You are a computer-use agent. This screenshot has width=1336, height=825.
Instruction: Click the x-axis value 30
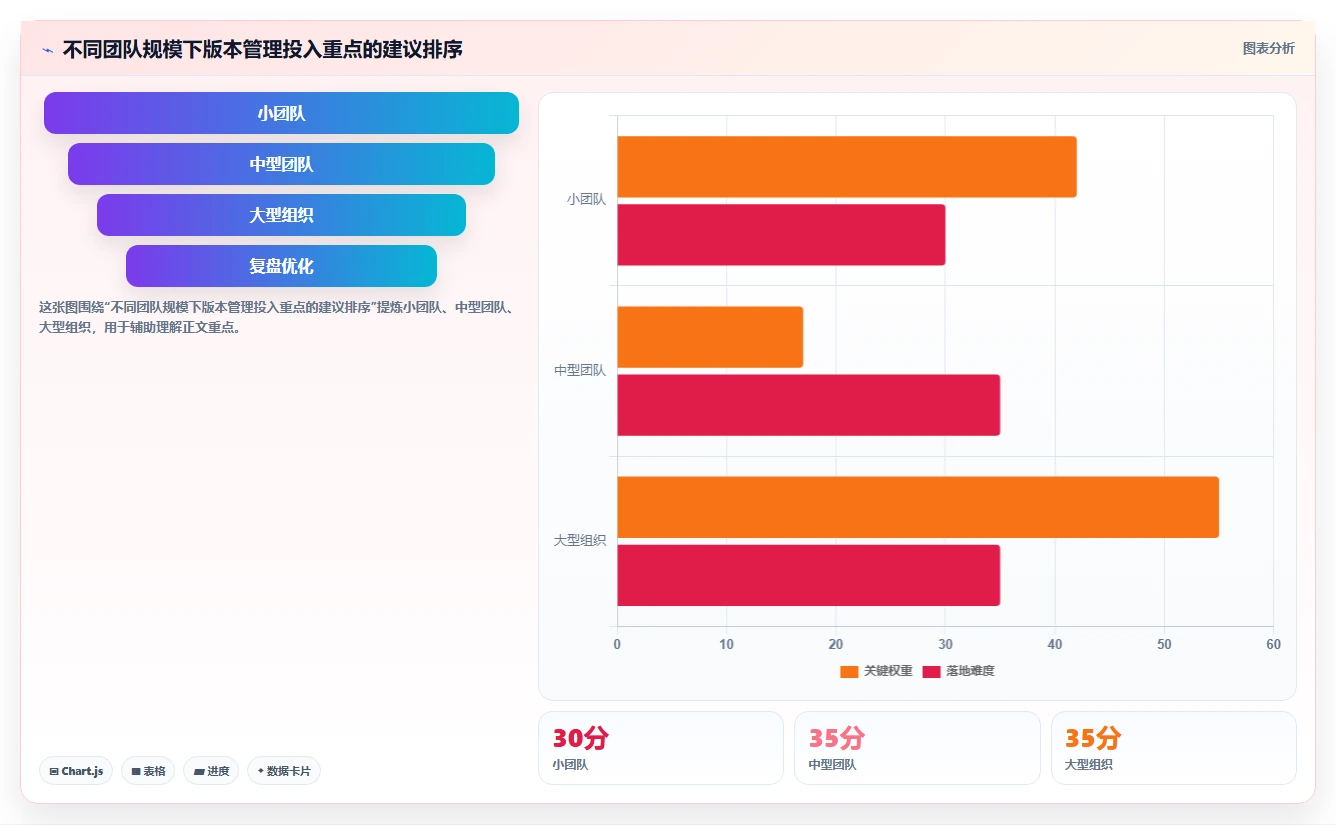[945, 644]
